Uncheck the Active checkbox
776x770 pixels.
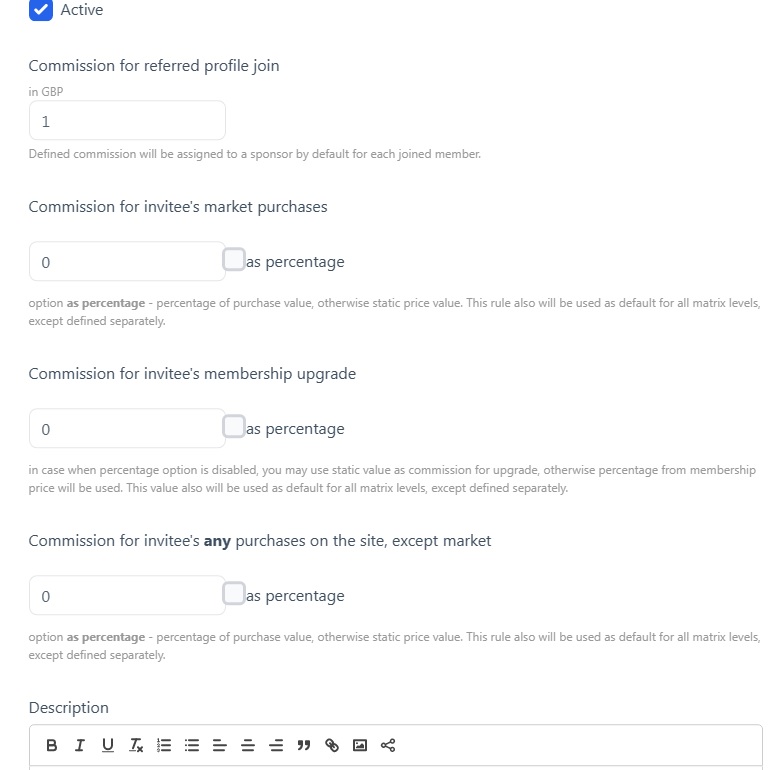point(41,10)
